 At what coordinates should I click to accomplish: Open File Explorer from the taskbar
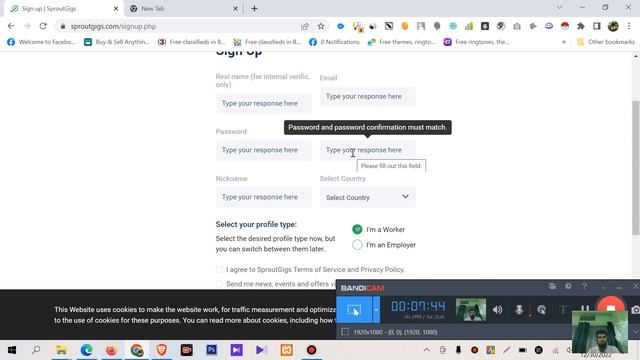point(61,350)
